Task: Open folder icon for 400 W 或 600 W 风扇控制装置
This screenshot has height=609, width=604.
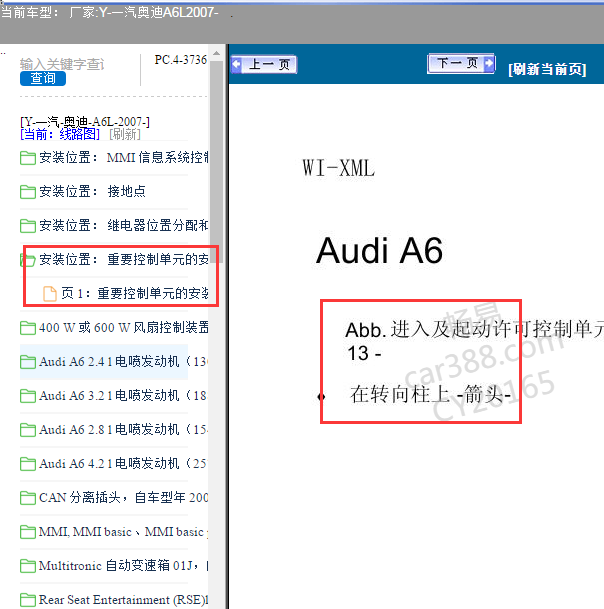Action: point(28,327)
